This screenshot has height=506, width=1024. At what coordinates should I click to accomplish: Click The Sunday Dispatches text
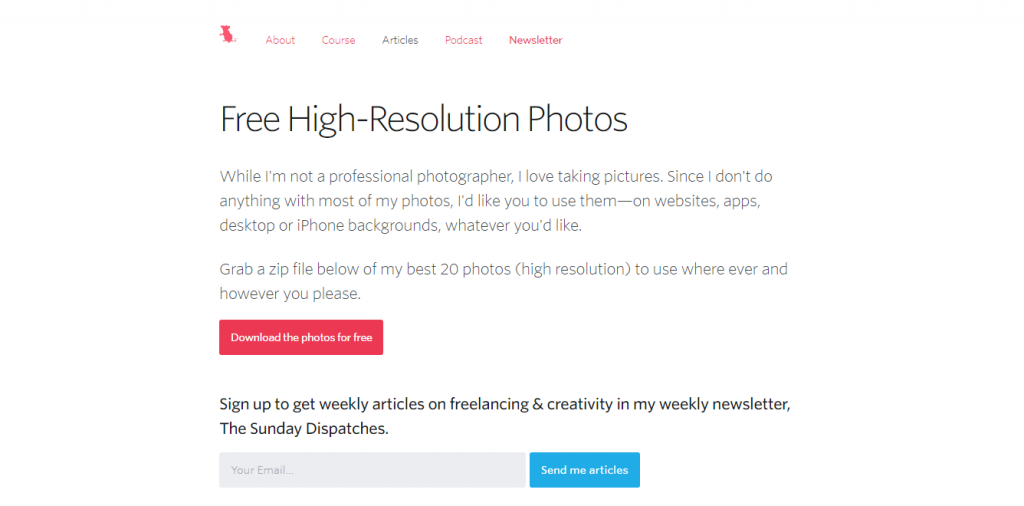[304, 430]
